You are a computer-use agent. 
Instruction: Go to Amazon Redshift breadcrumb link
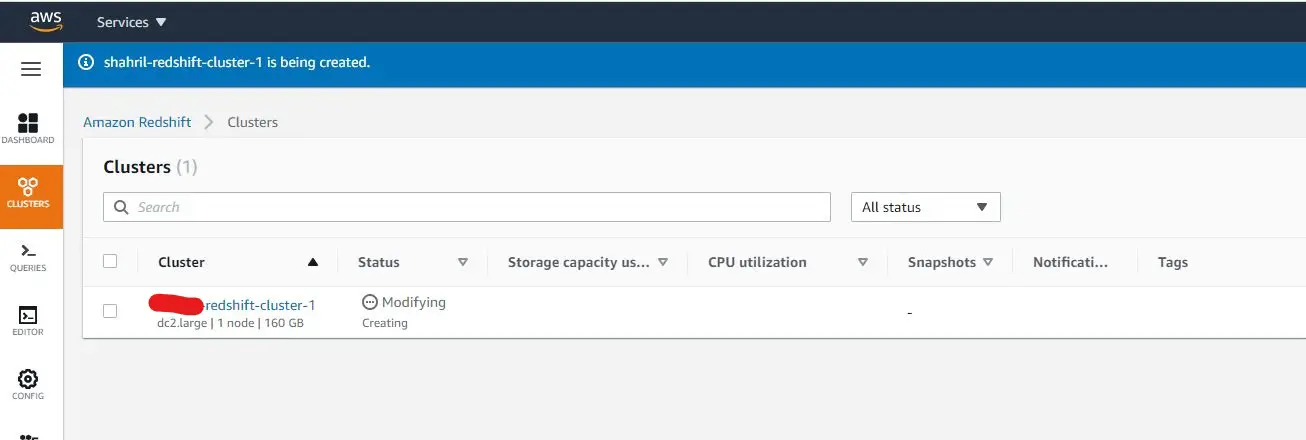pyautogui.click(x=137, y=122)
